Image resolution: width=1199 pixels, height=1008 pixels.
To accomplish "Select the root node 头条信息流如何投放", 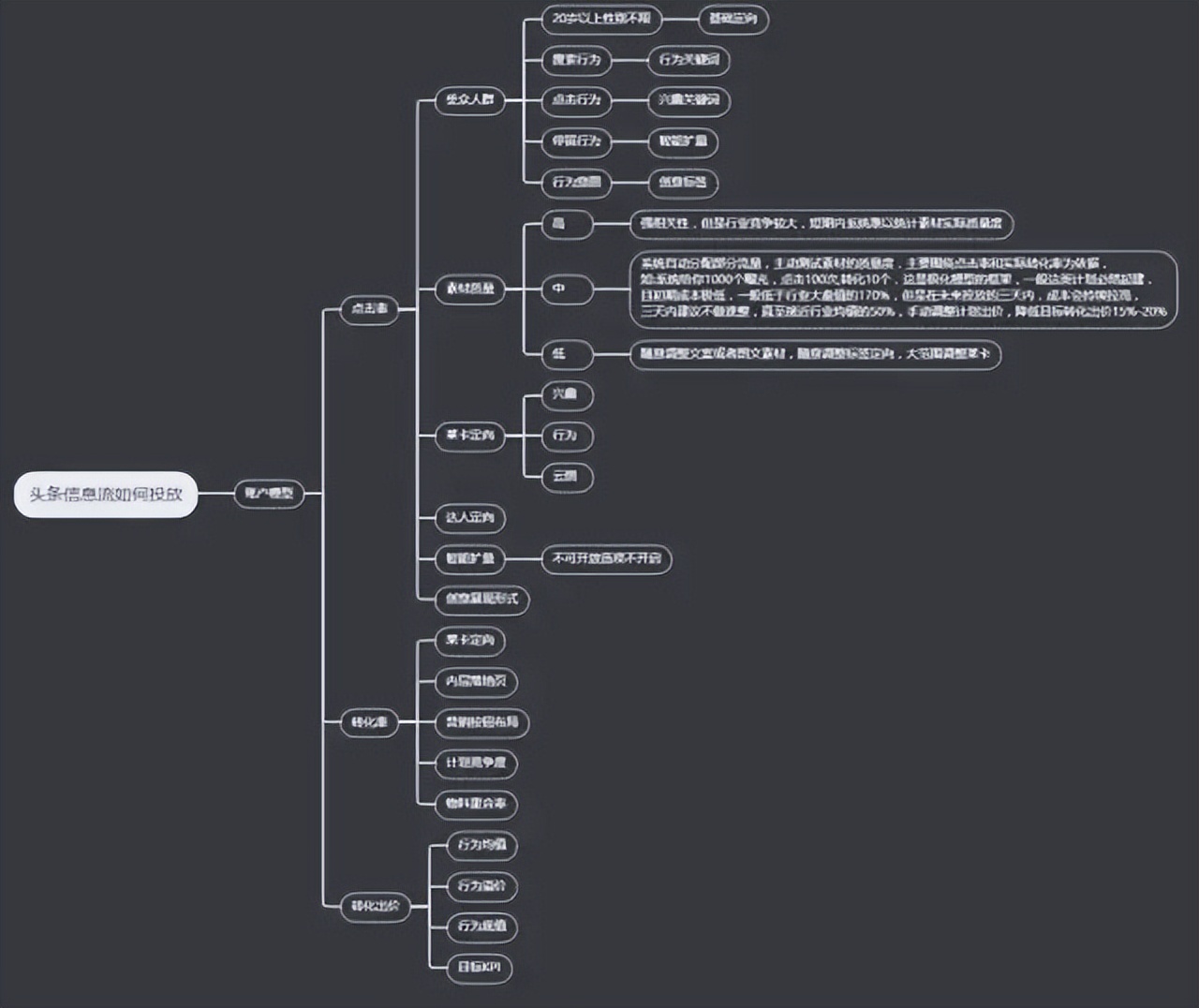I will pyautogui.click(x=106, y=494).
